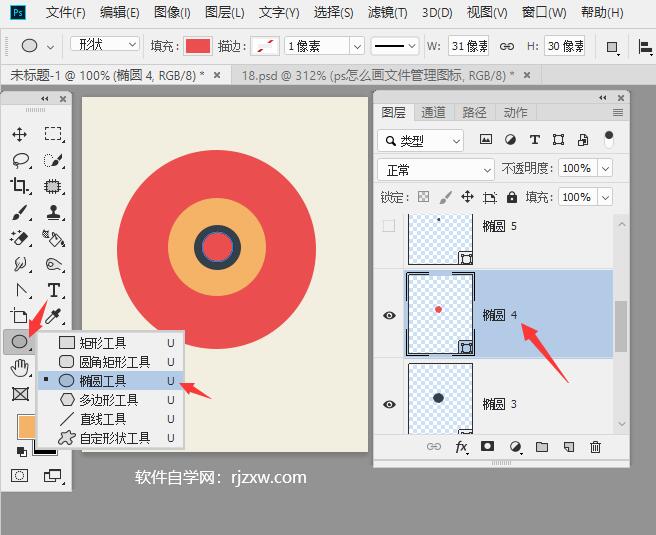This screenshot has height=535, width=656.
Task: Open stroke width 1 像素 dropdown
Action: 357,46
